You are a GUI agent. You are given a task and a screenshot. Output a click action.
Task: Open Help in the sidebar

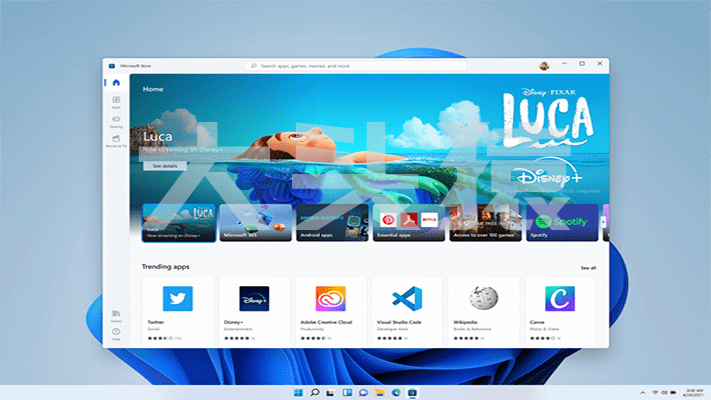116,334
